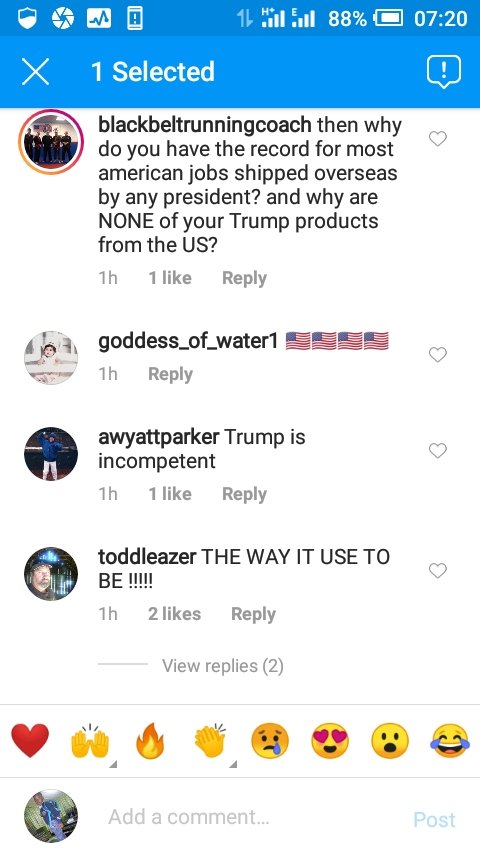Like awyattparker's comment with heart icon
This screenshot has width=480, height=854.
click(x=438, y=450)
